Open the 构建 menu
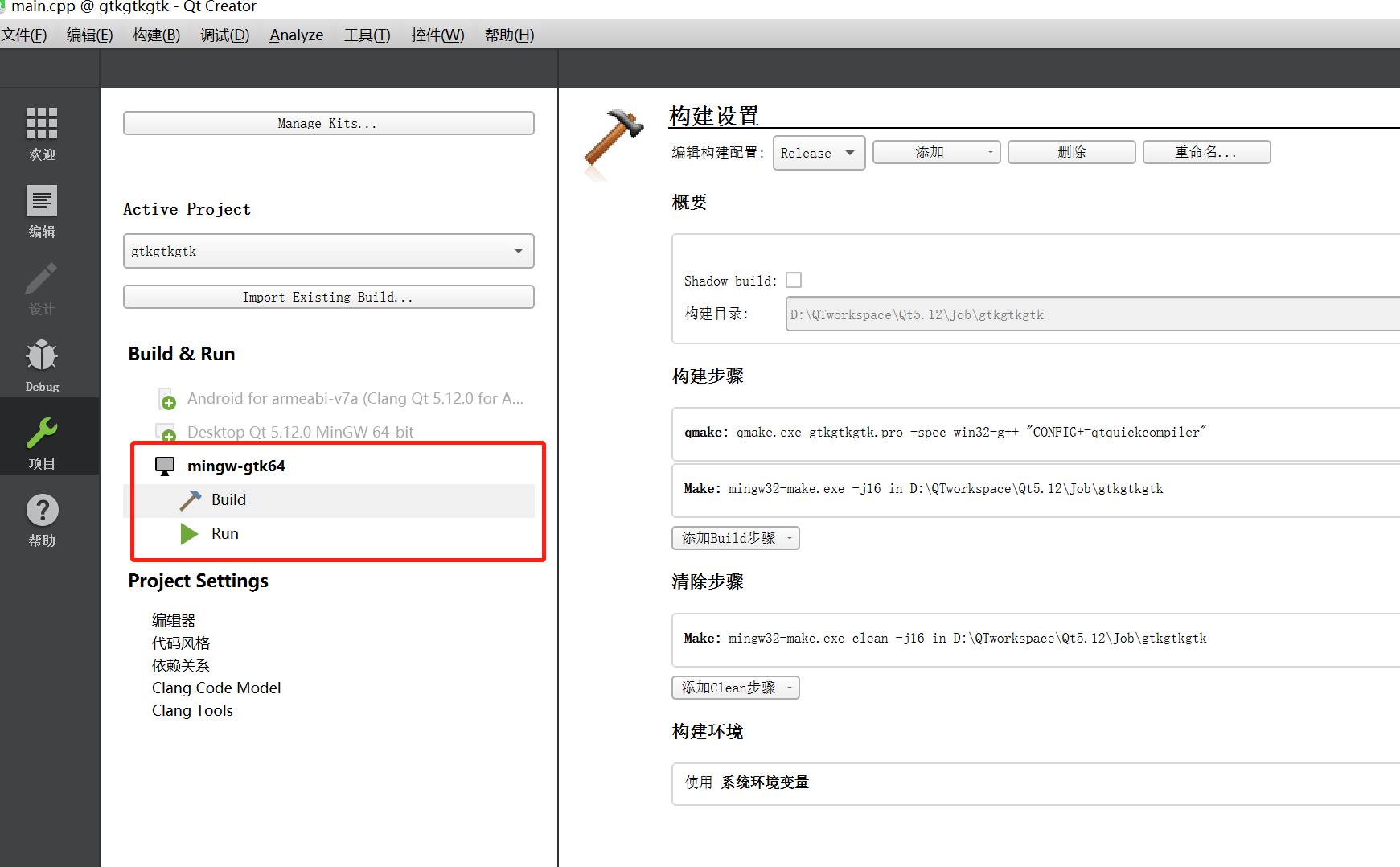This screenshot has width=1400, height=867. (156, 35)
